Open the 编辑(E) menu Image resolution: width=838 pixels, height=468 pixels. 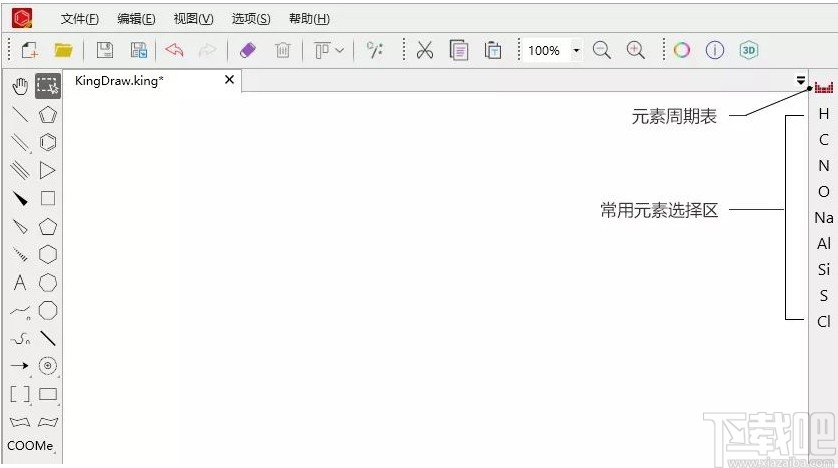coord(136,19)
